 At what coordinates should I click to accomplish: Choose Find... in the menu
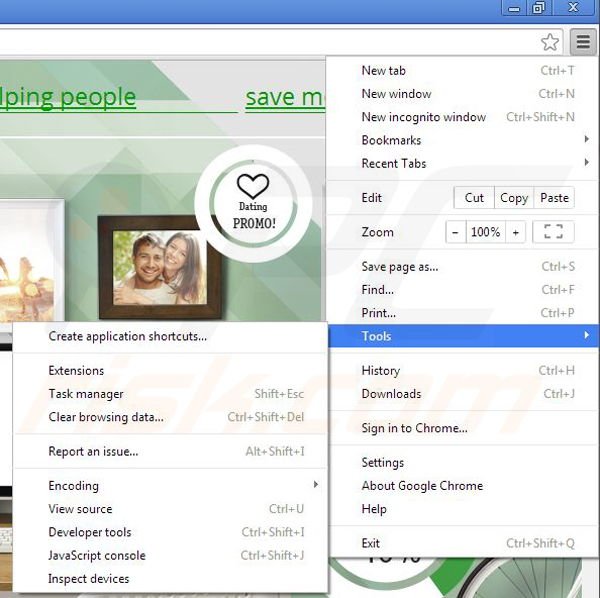click(464, 290)
